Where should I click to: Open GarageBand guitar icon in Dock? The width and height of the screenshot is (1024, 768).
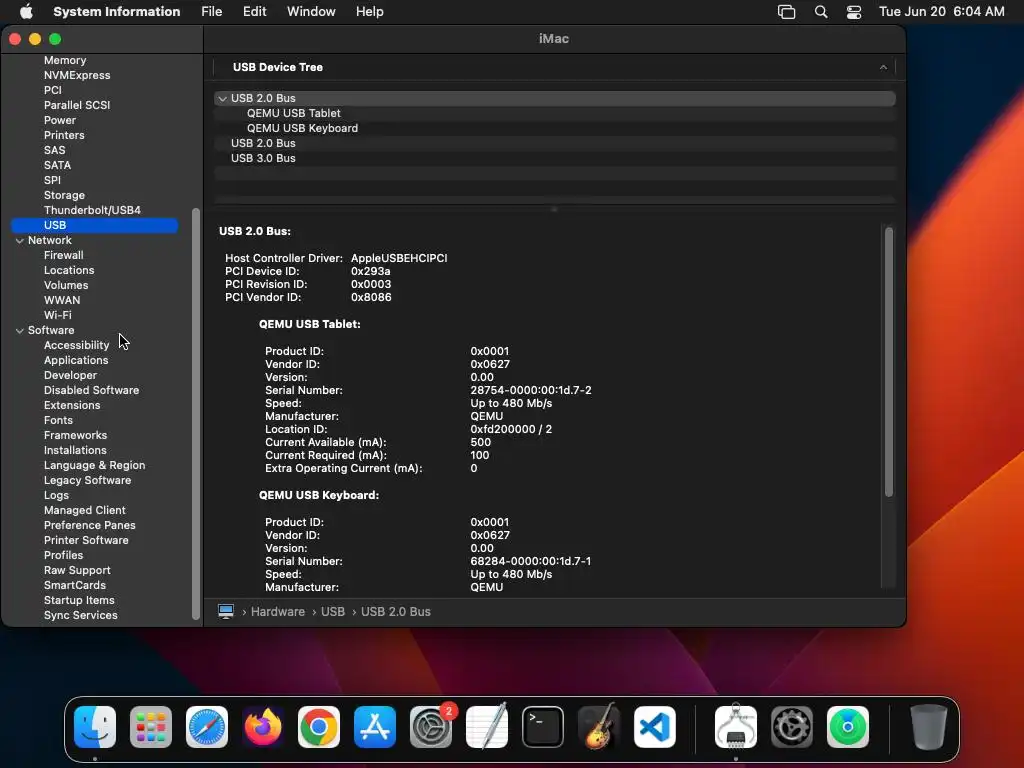point(599,727)
